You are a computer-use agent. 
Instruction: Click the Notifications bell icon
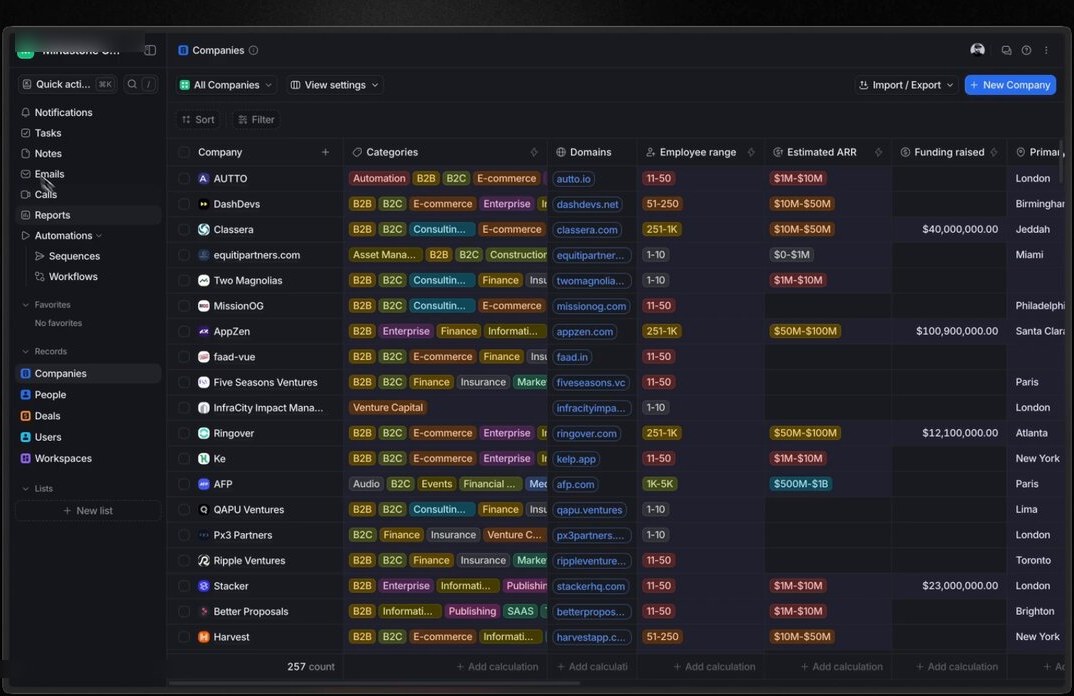click(25, 112)
